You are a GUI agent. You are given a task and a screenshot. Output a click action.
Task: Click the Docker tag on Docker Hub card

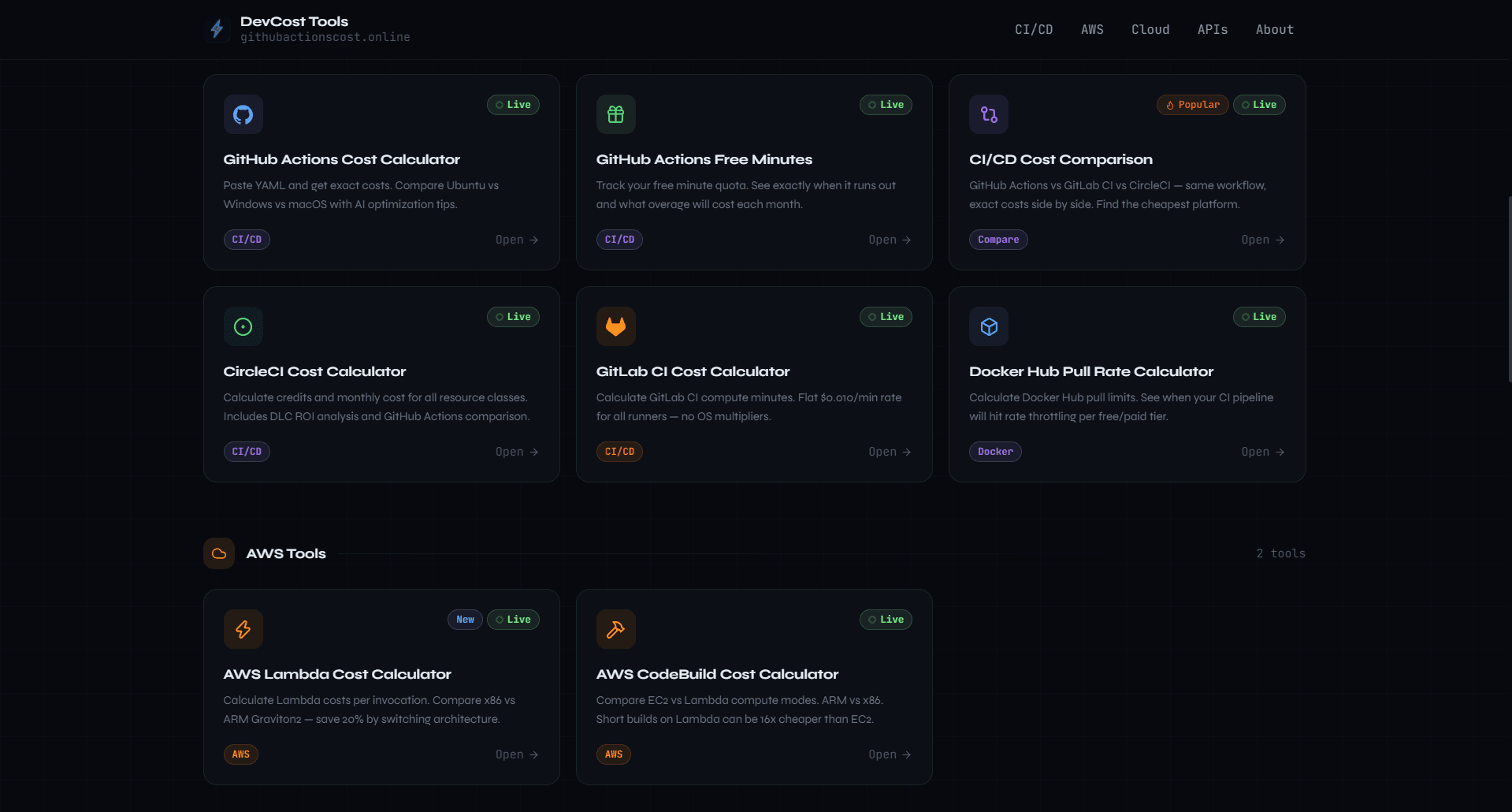coord(995,452)
